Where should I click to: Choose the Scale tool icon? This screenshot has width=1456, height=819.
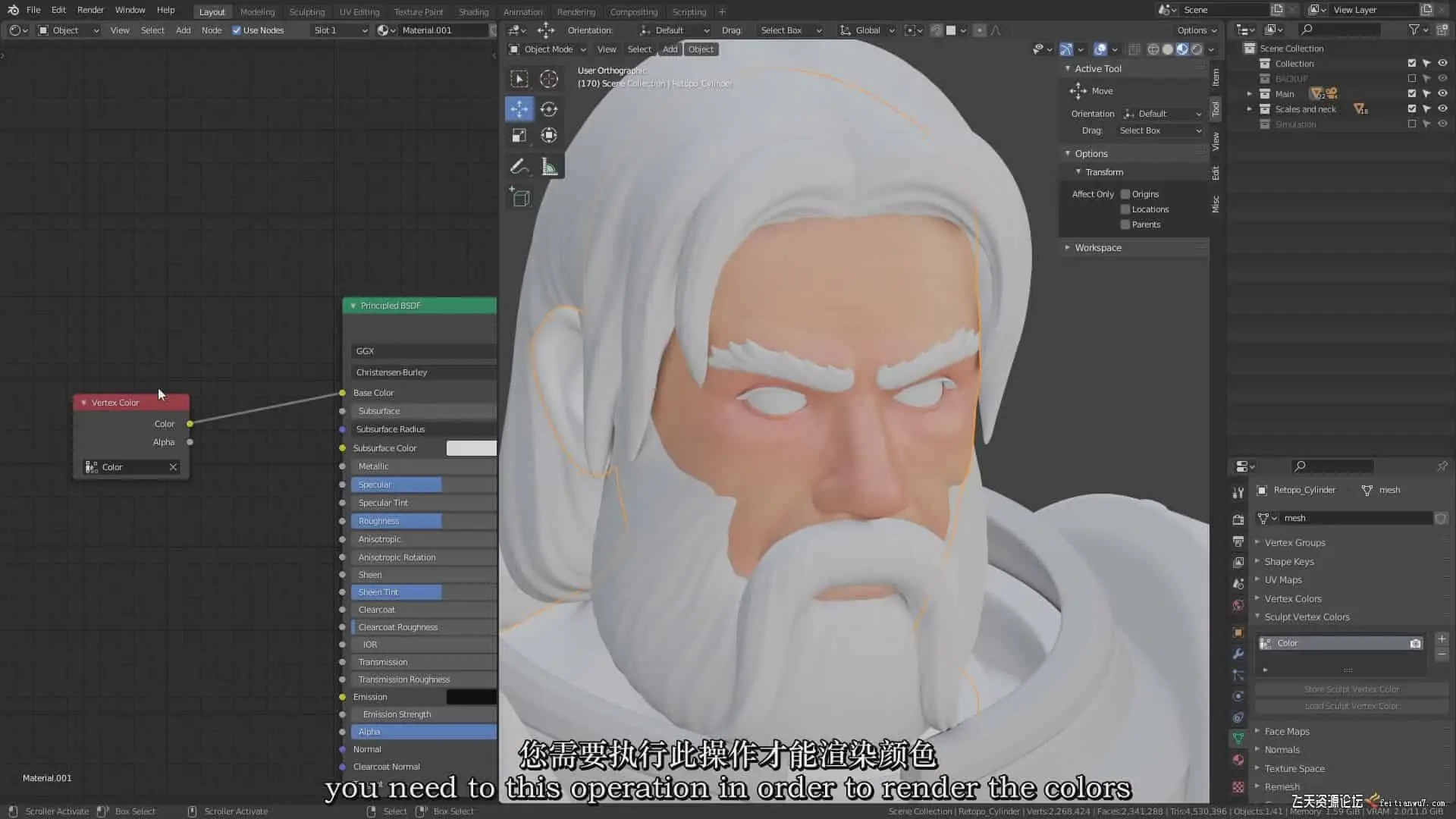coord(519,136)
